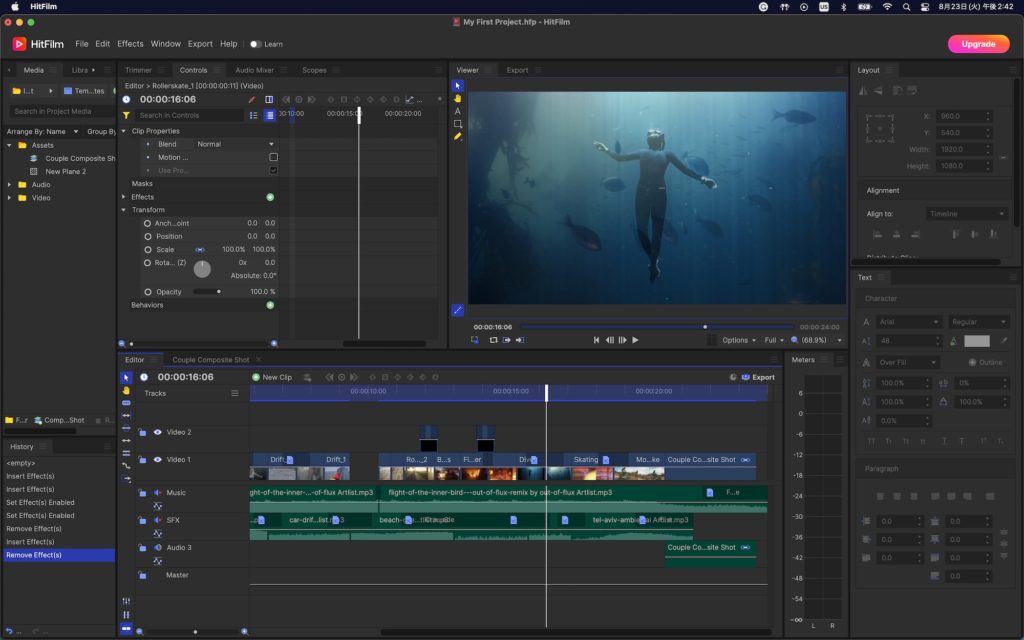The width and height of the screenshot is (1024, 640).
Task: Click the New Clip button
Action: [272, 377]
